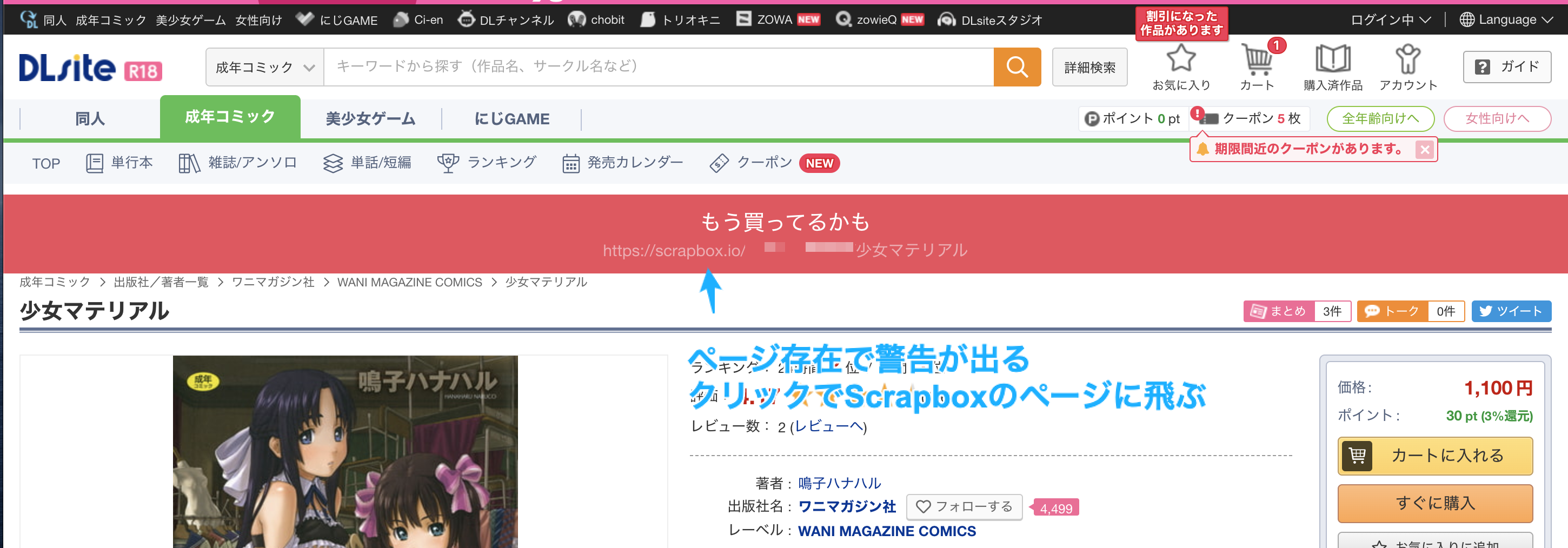1568x548 pixels.
Task: Click the トリオキニ top bar link
Action: point(681,20)
